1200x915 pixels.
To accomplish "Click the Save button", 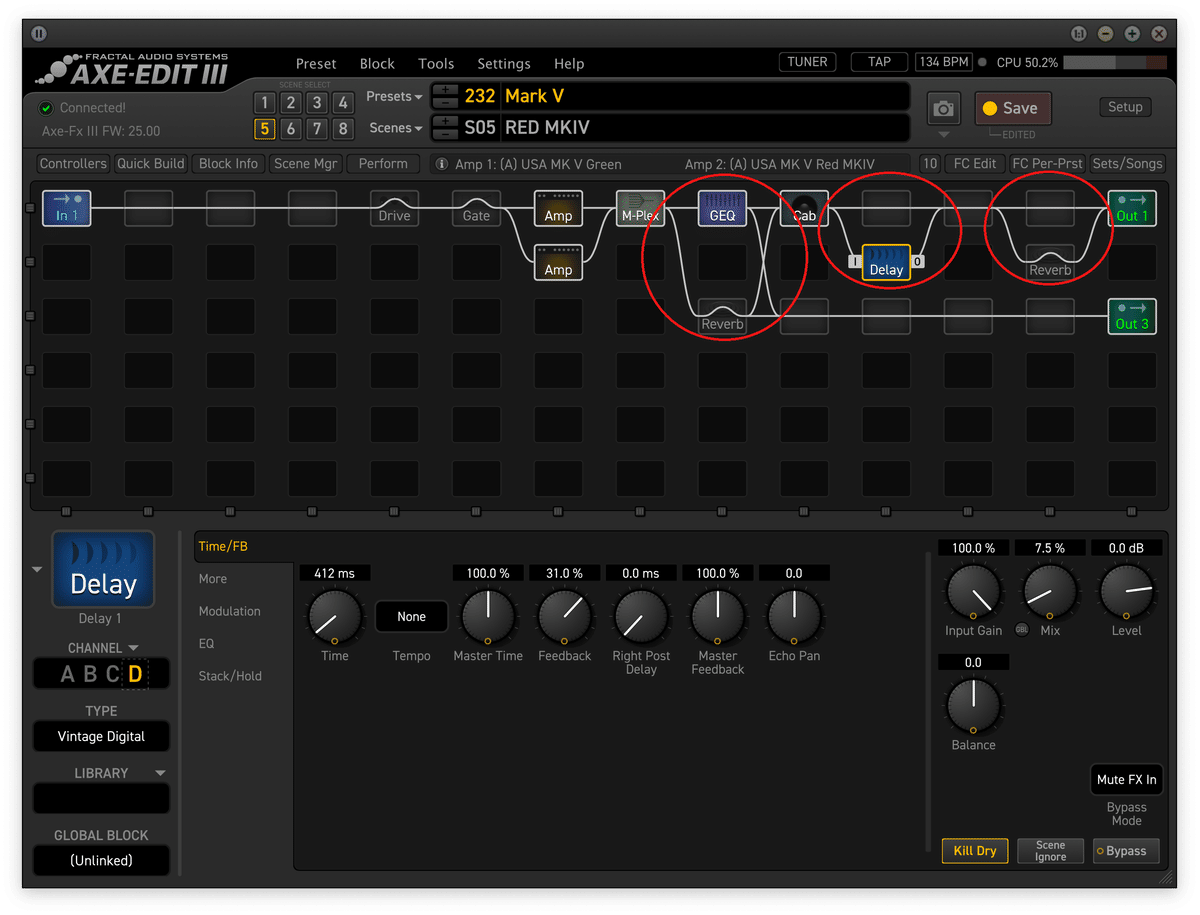I will (x=1013, y=108).
